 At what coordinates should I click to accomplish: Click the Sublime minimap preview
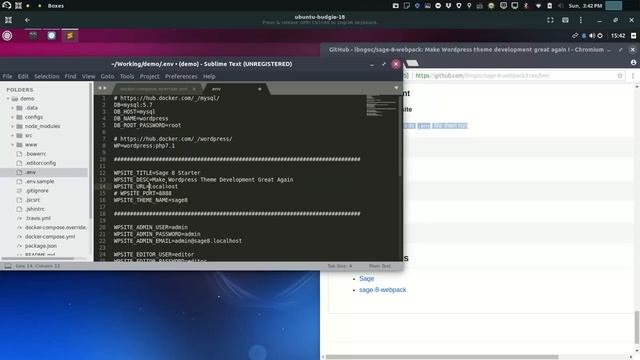(x=381, y=107)
